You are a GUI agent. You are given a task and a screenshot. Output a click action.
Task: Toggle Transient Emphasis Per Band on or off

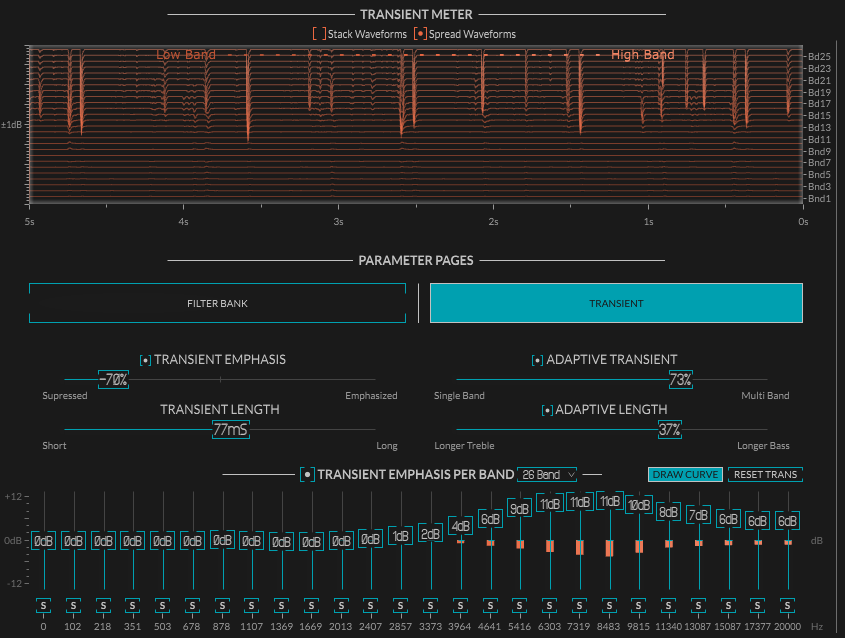point(307,475)
